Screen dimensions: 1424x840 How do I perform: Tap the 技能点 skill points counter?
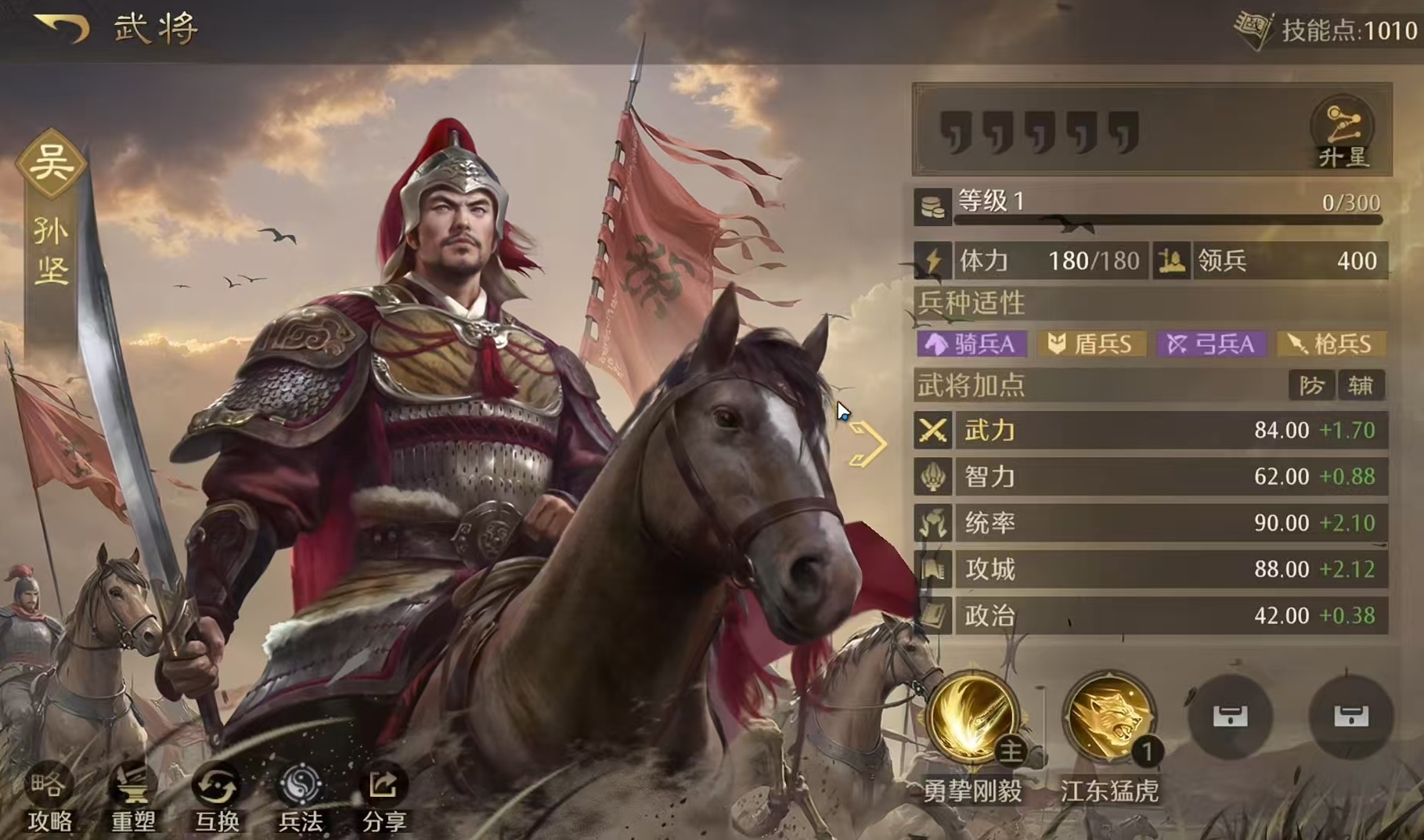tap(1326, 30)
